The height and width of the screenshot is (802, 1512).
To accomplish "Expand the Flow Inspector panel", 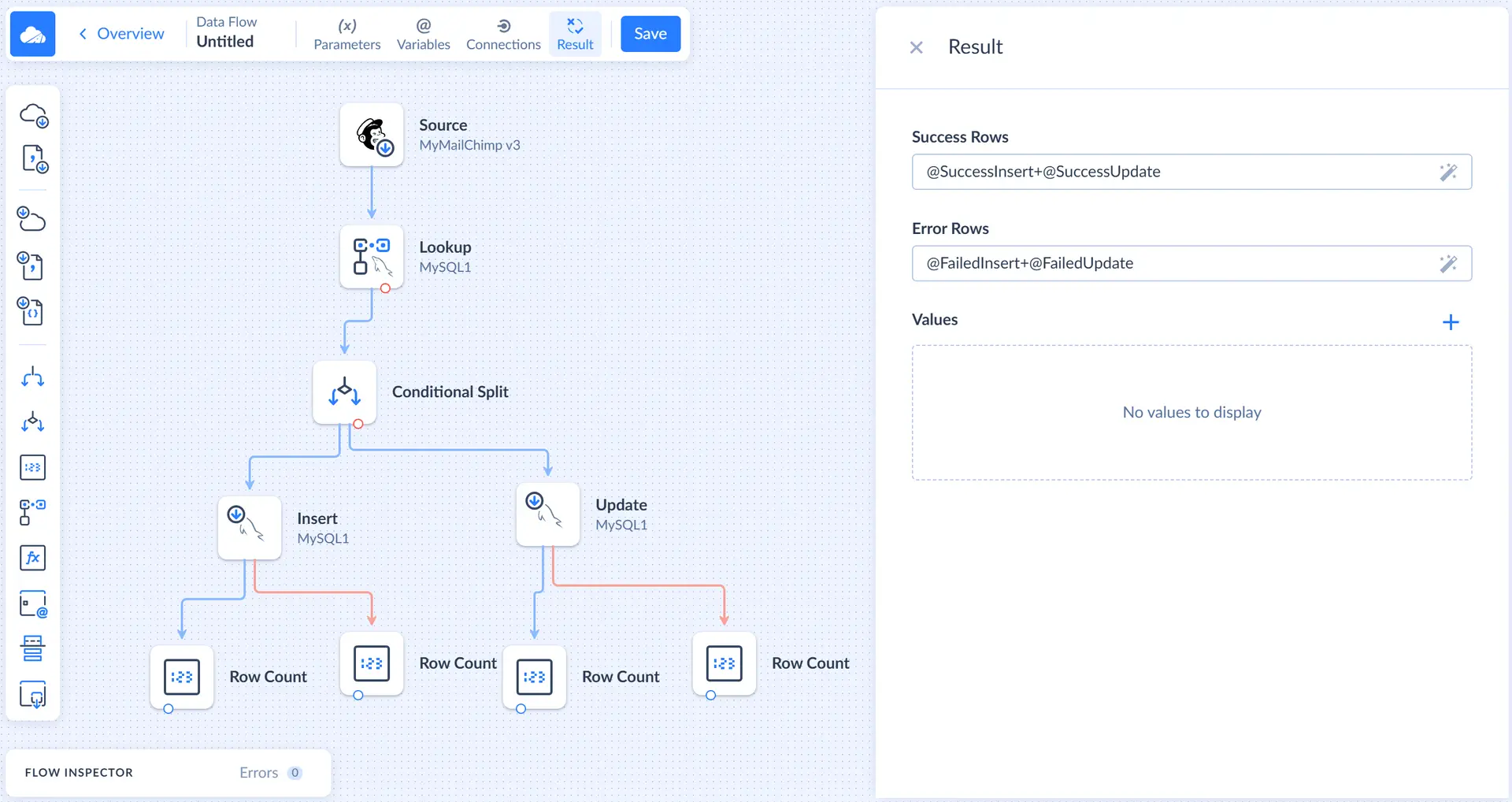I will coord(79,772).
